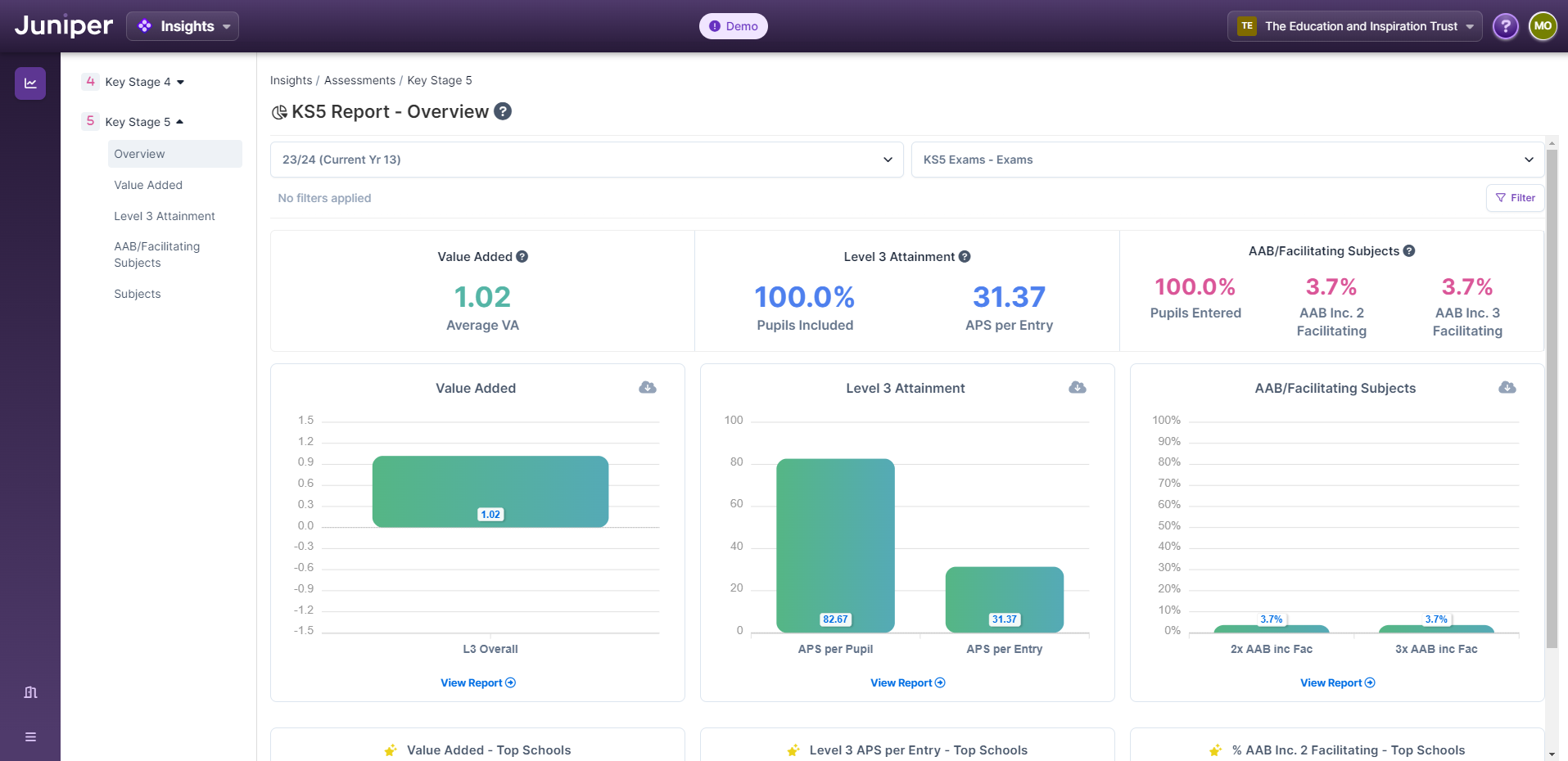This screenshot has height=761, width=1568.
Task: Click star icon beside Value Added - Top Schools
Action: pyautogui.click(x=391, y=750)
